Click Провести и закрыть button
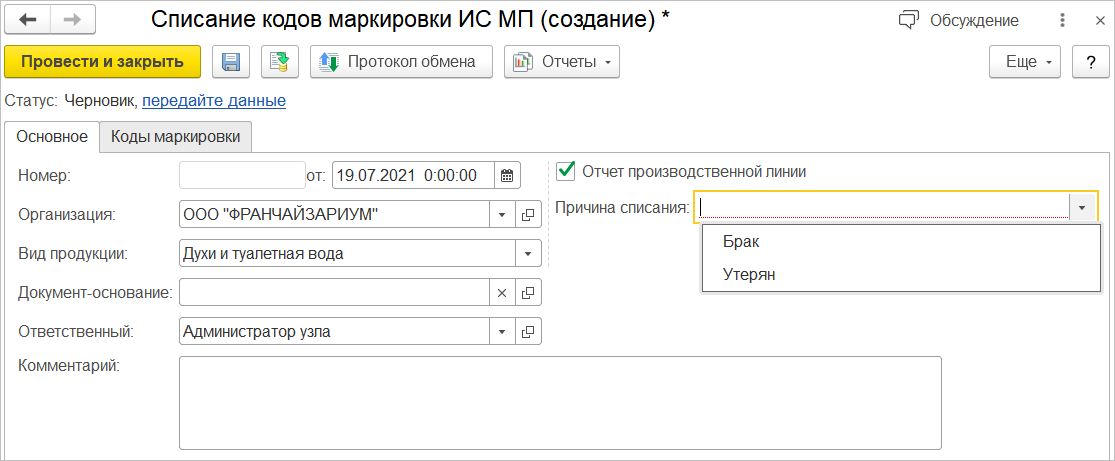The height and width of the screenshot is (461, 1115). [102, 62]
